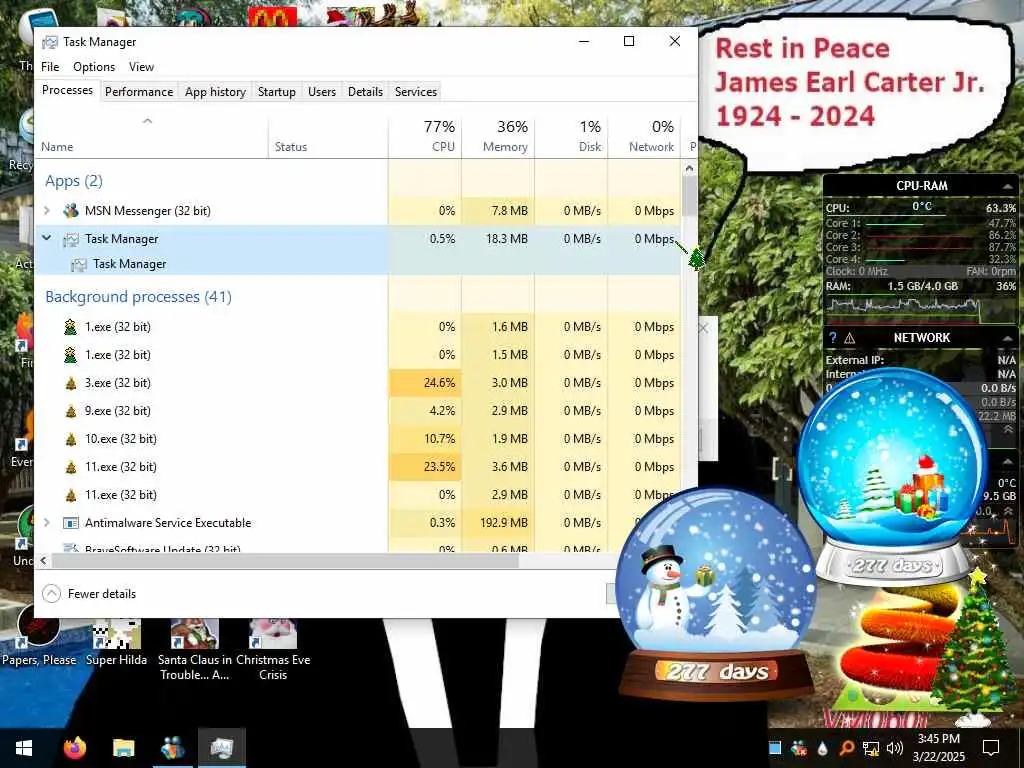
Task: Click the 10.exe process icon
Action: tap(71, 440)
